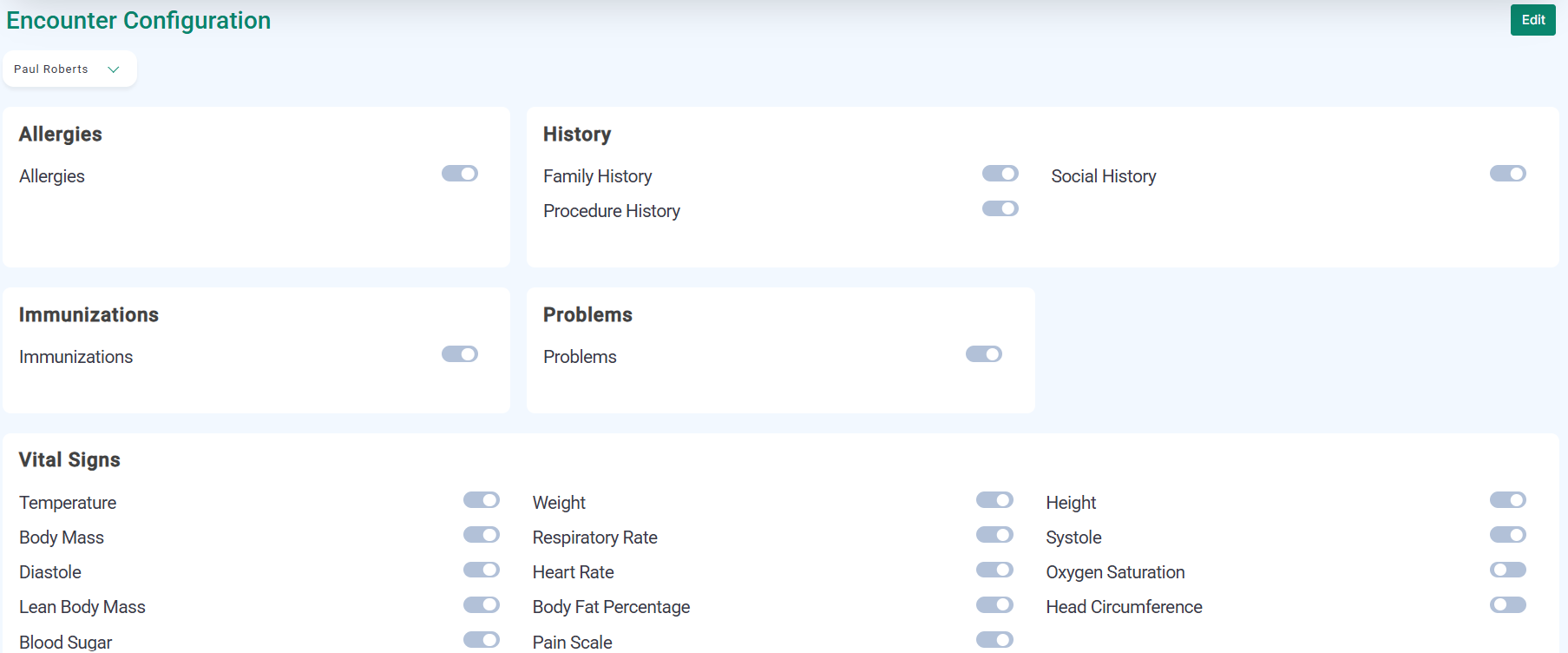
Task: Click the Temperature label
Action: point(68,503)
